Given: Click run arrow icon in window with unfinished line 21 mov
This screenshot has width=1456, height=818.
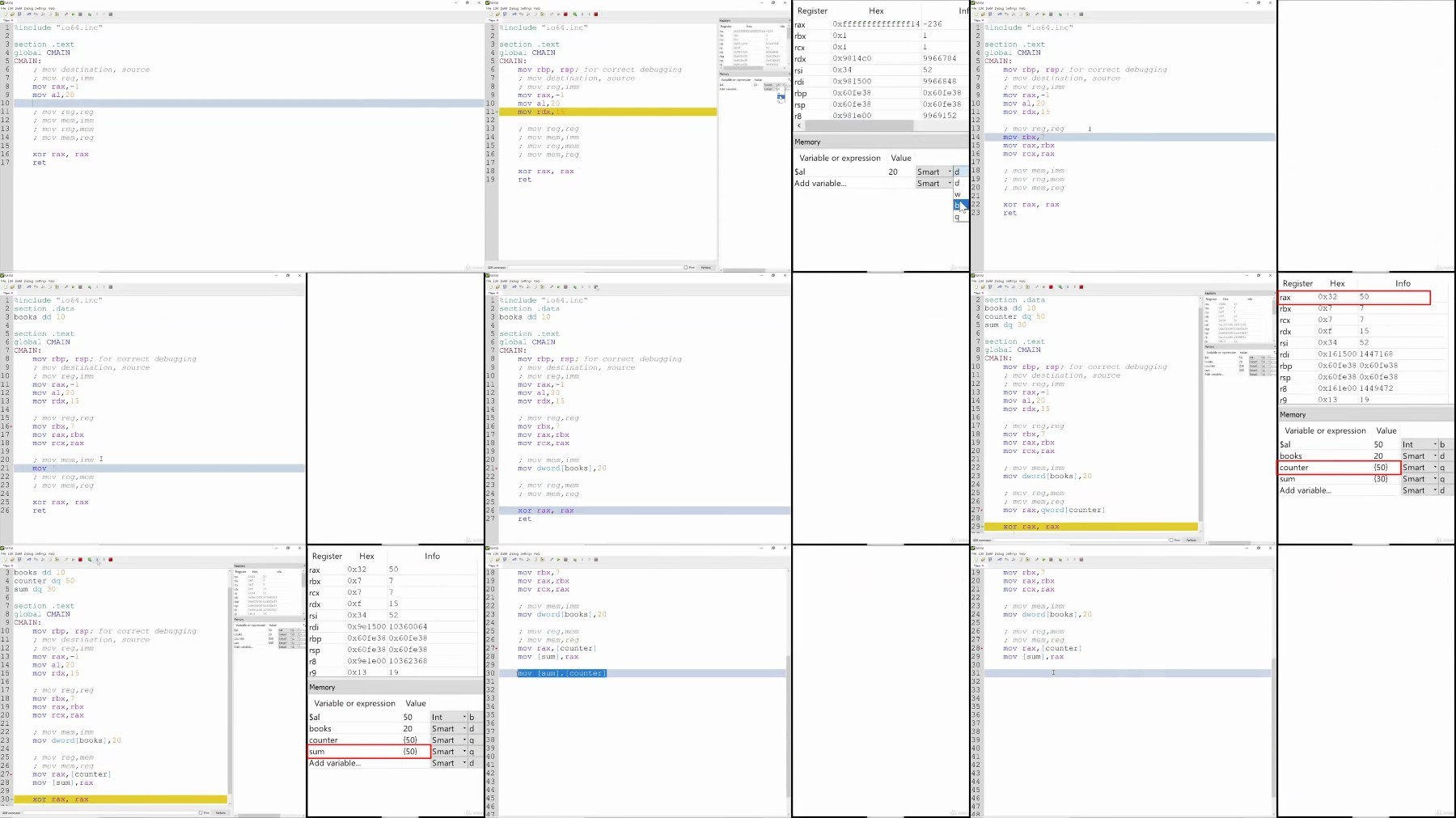Looking at the screenshot, I should tap(74, 286).
